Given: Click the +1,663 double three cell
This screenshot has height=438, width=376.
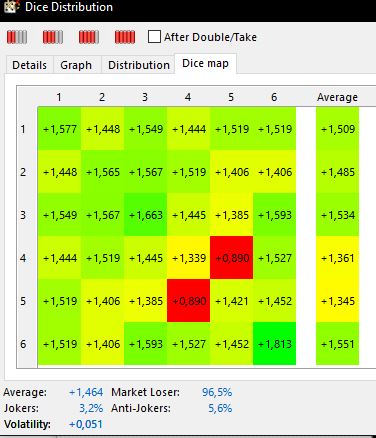Looking at the screenshot, I should (x=146, y=215).
